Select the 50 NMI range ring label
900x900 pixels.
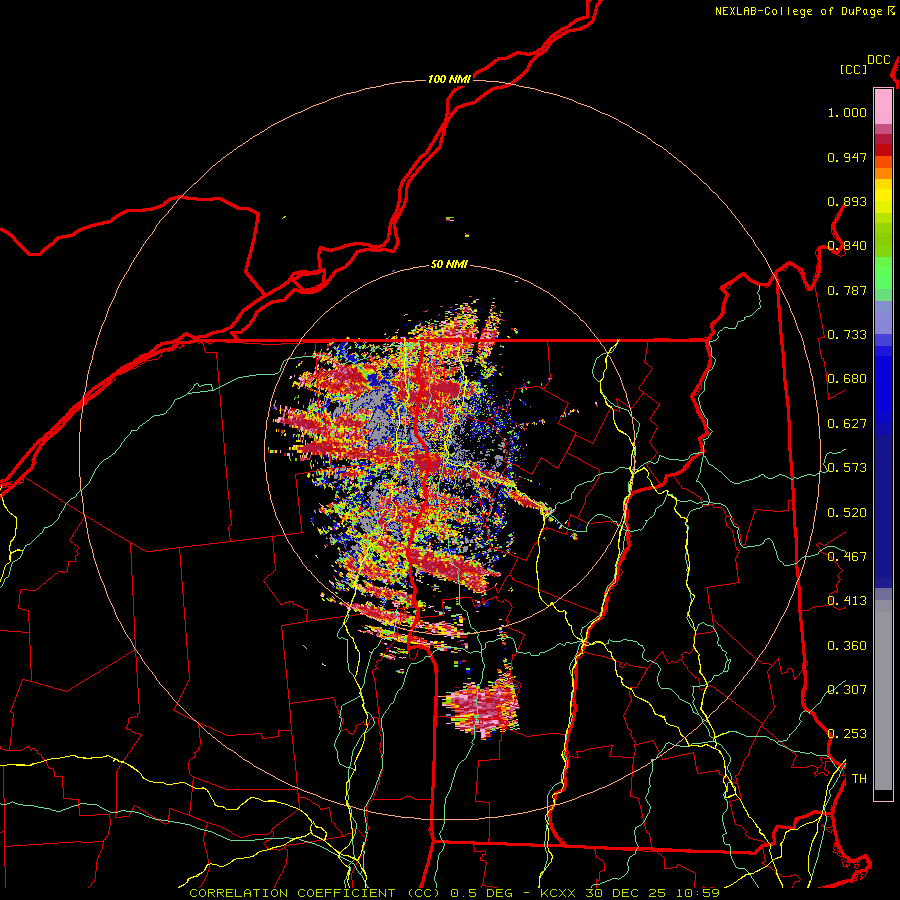click(x=449, y=264)
